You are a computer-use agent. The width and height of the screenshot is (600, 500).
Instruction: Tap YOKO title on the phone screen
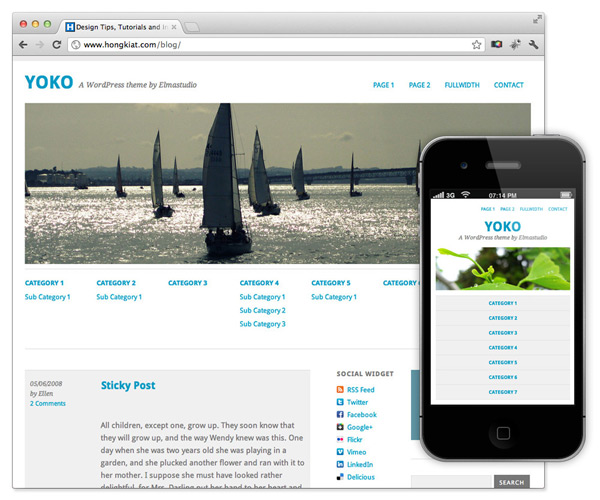point(502,226)
